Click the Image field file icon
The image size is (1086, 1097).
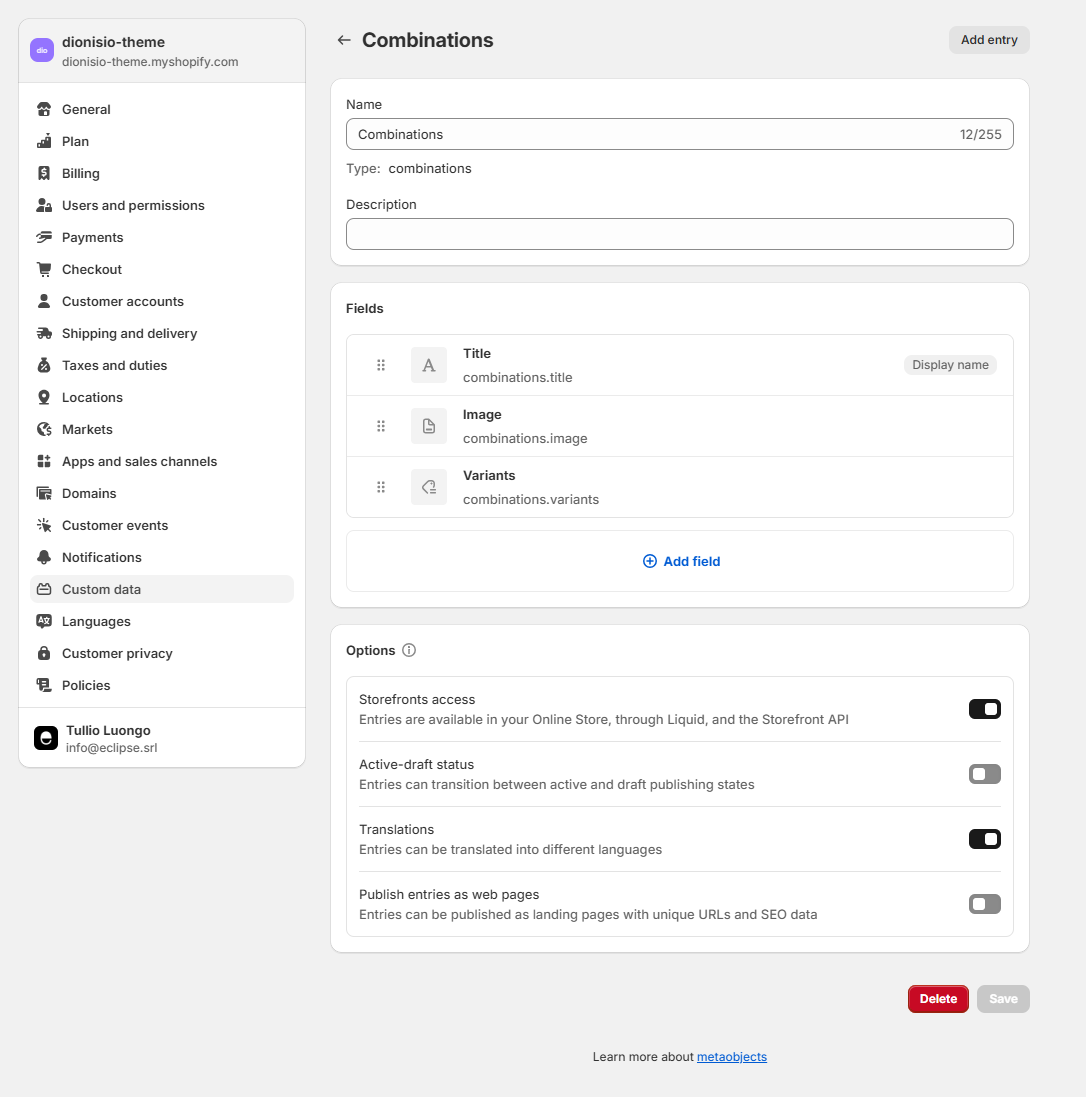click(429, 426)
